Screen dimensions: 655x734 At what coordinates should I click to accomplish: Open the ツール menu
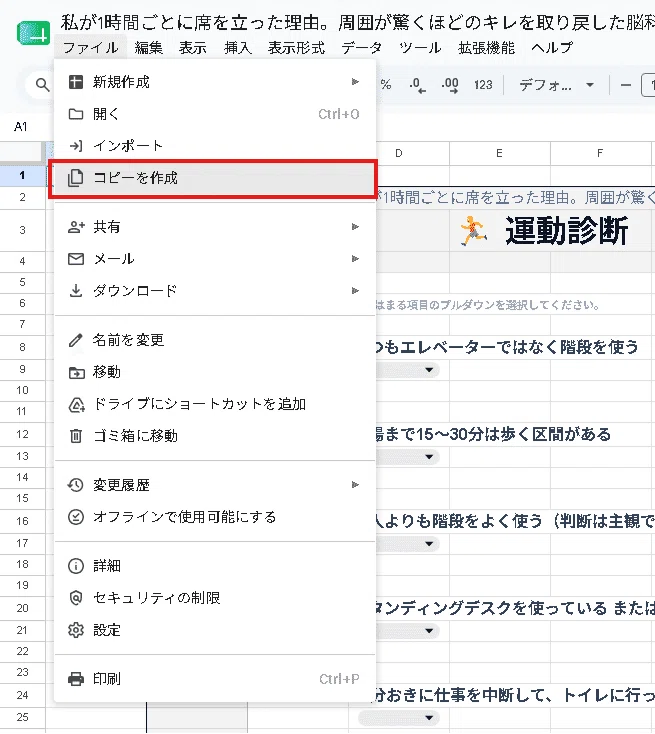coord(419,47)
